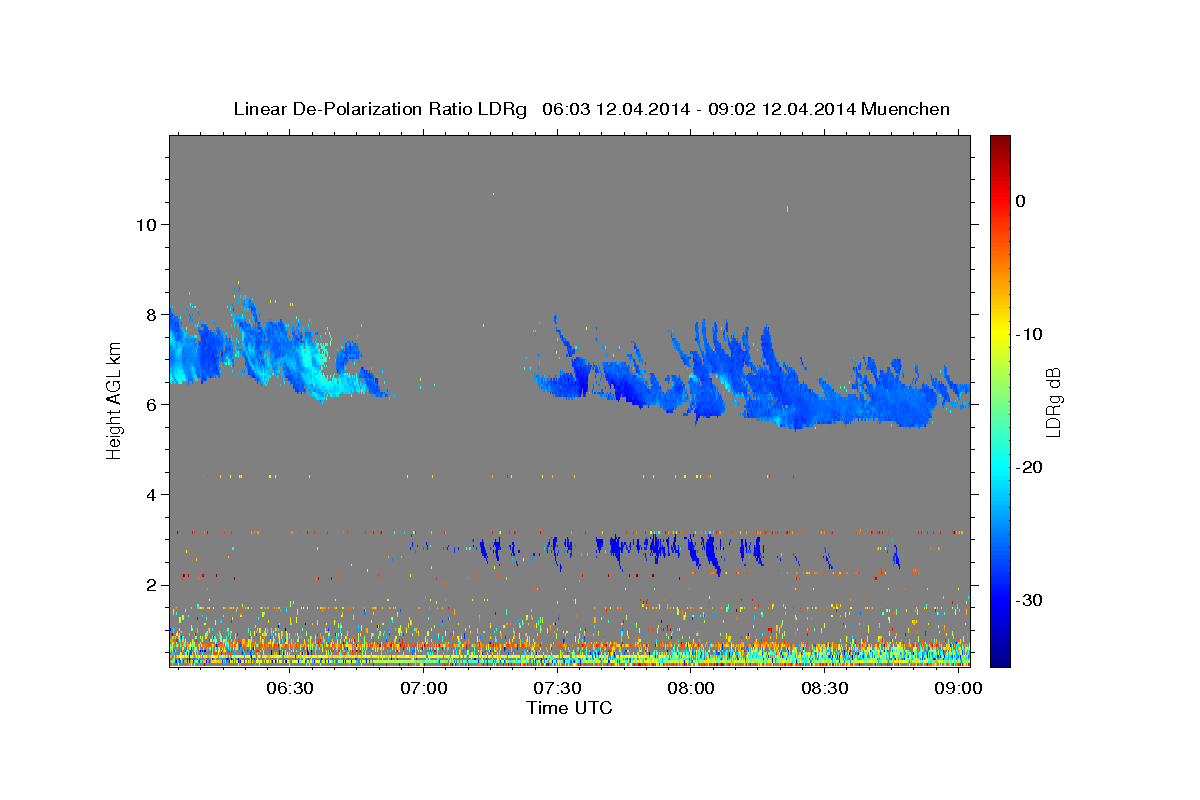Screen dimensions: 1200x800
Task: Click the colorbar value "0"
Action: pos(1020,201)
